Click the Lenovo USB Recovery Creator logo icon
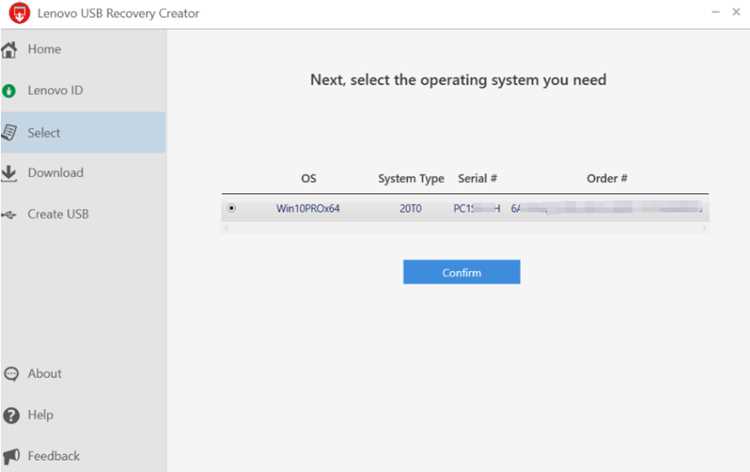Screen dimensions: 750x472 tap(19, 13)
